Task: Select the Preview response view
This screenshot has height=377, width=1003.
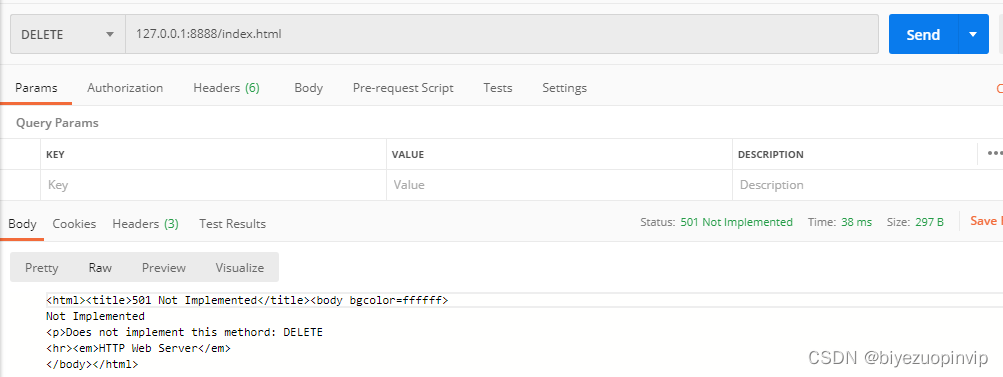Action: pos(164,268)
